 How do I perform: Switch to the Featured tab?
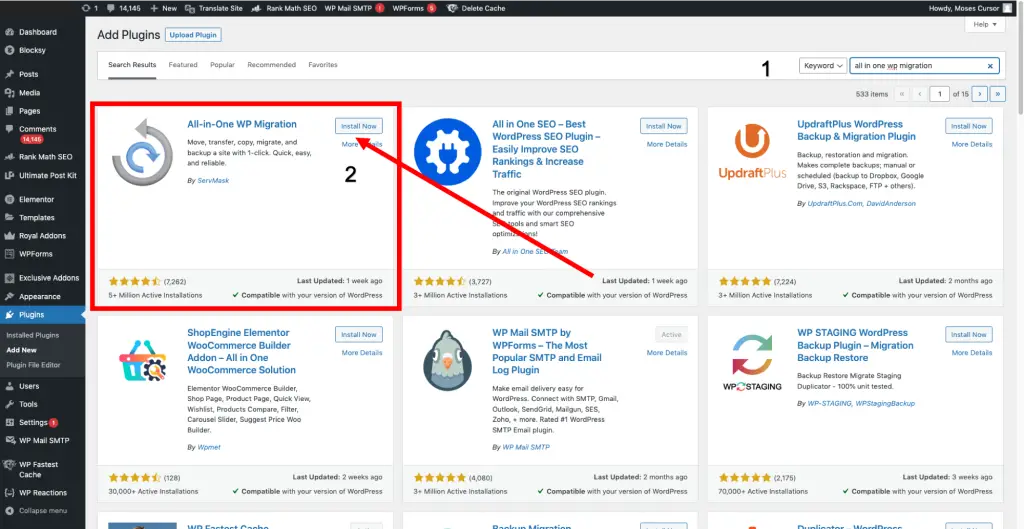[183, 65]
